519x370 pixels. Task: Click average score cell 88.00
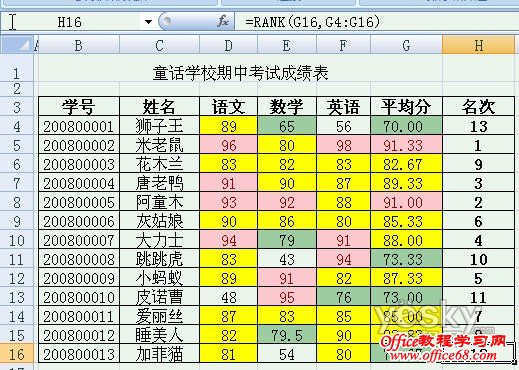(x=406, y=240)
